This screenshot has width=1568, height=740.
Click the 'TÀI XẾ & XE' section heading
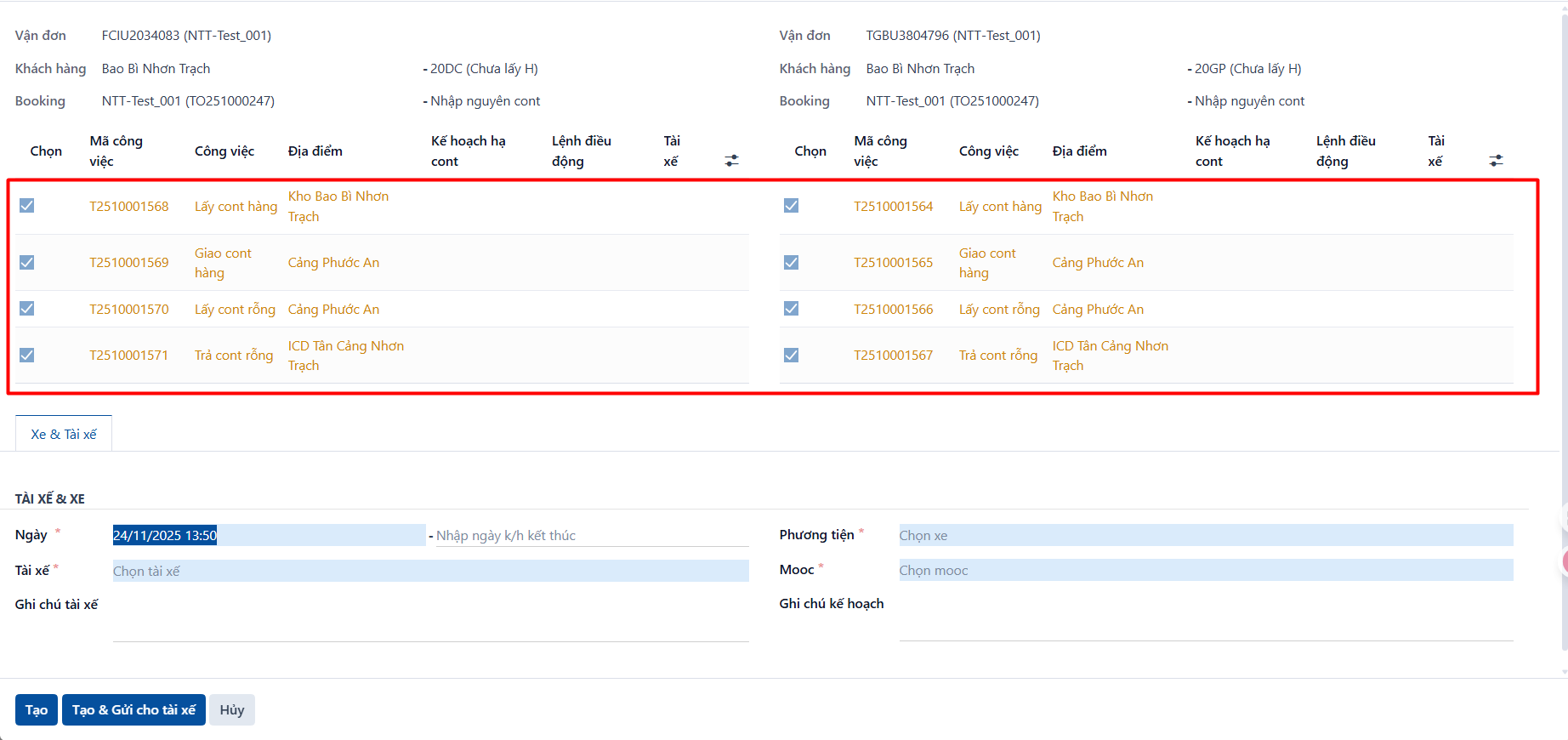pos(50,499)
